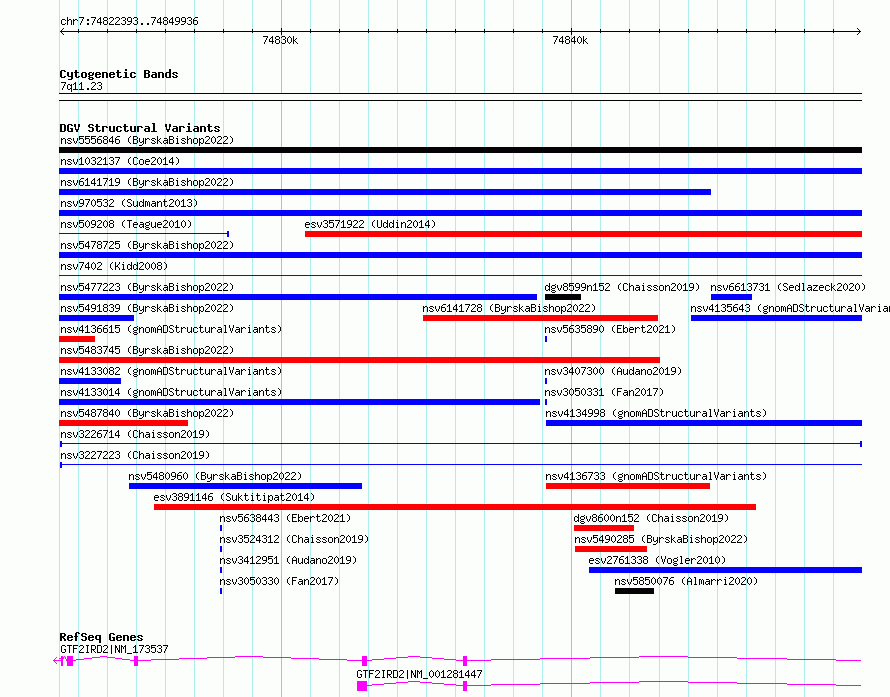The image size is (890, 697).
Task: Click the 74830k ruler position marker
Action: click(280, 40)
